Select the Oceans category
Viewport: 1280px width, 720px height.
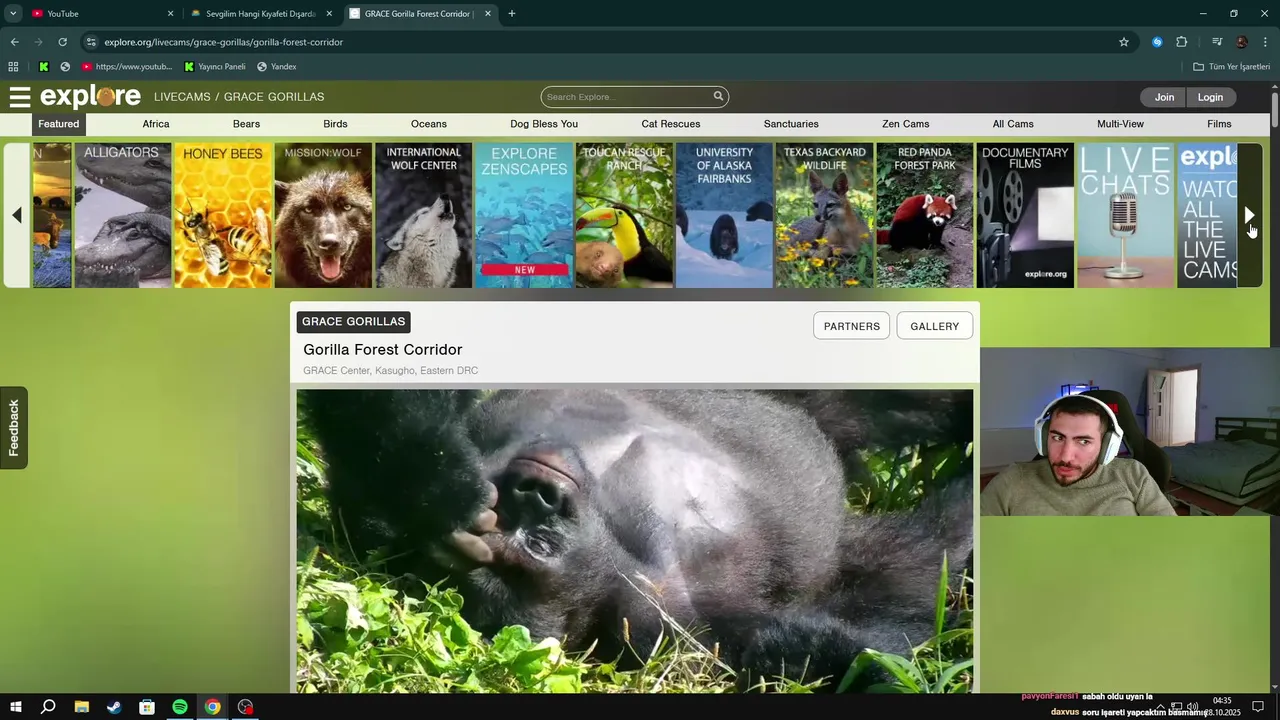tap(429, 124)
